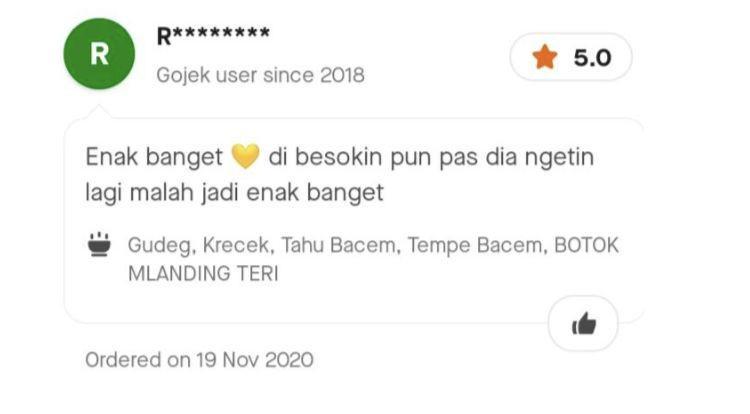Open the masked reviewer name R*********
Viewport: 750px width, 414px height.
(x=213, y=35)
